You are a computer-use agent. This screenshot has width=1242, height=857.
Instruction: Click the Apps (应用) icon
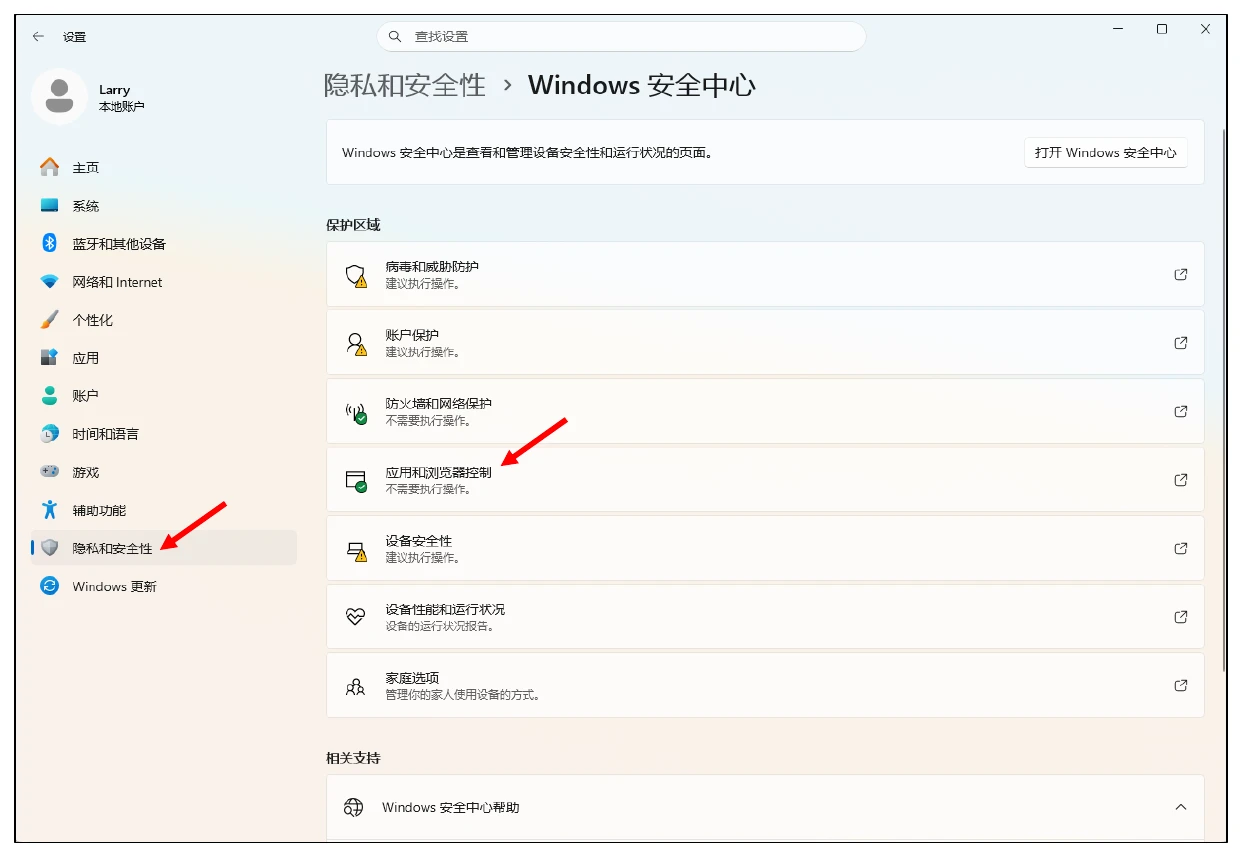[50, 358]
